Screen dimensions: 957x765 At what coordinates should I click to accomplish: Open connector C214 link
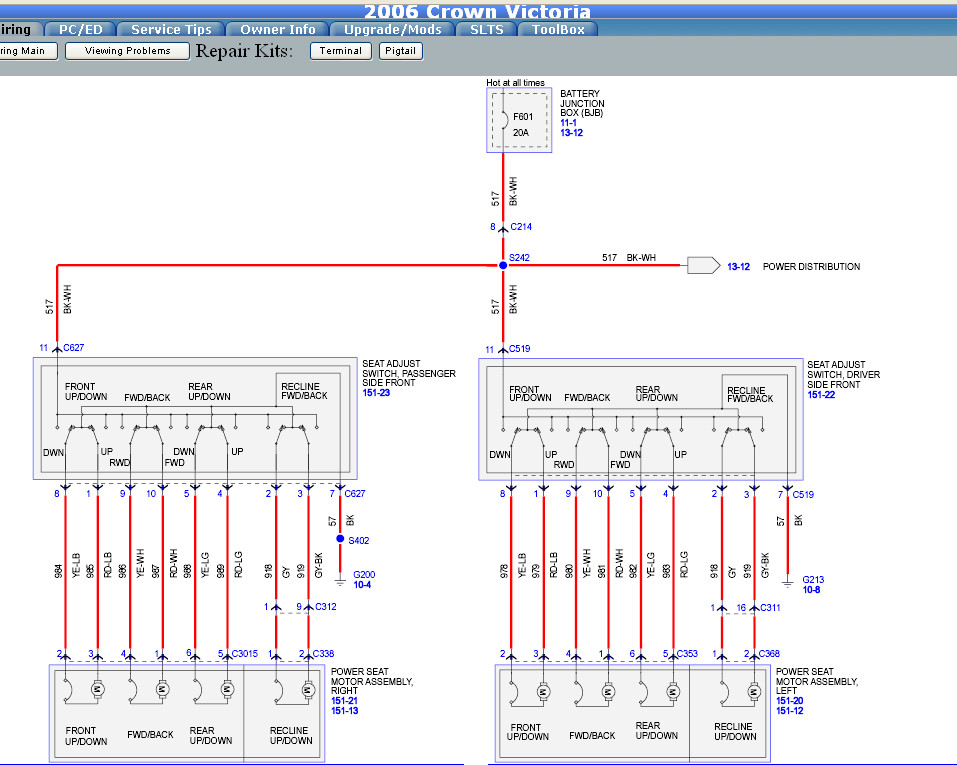(521, 227)
